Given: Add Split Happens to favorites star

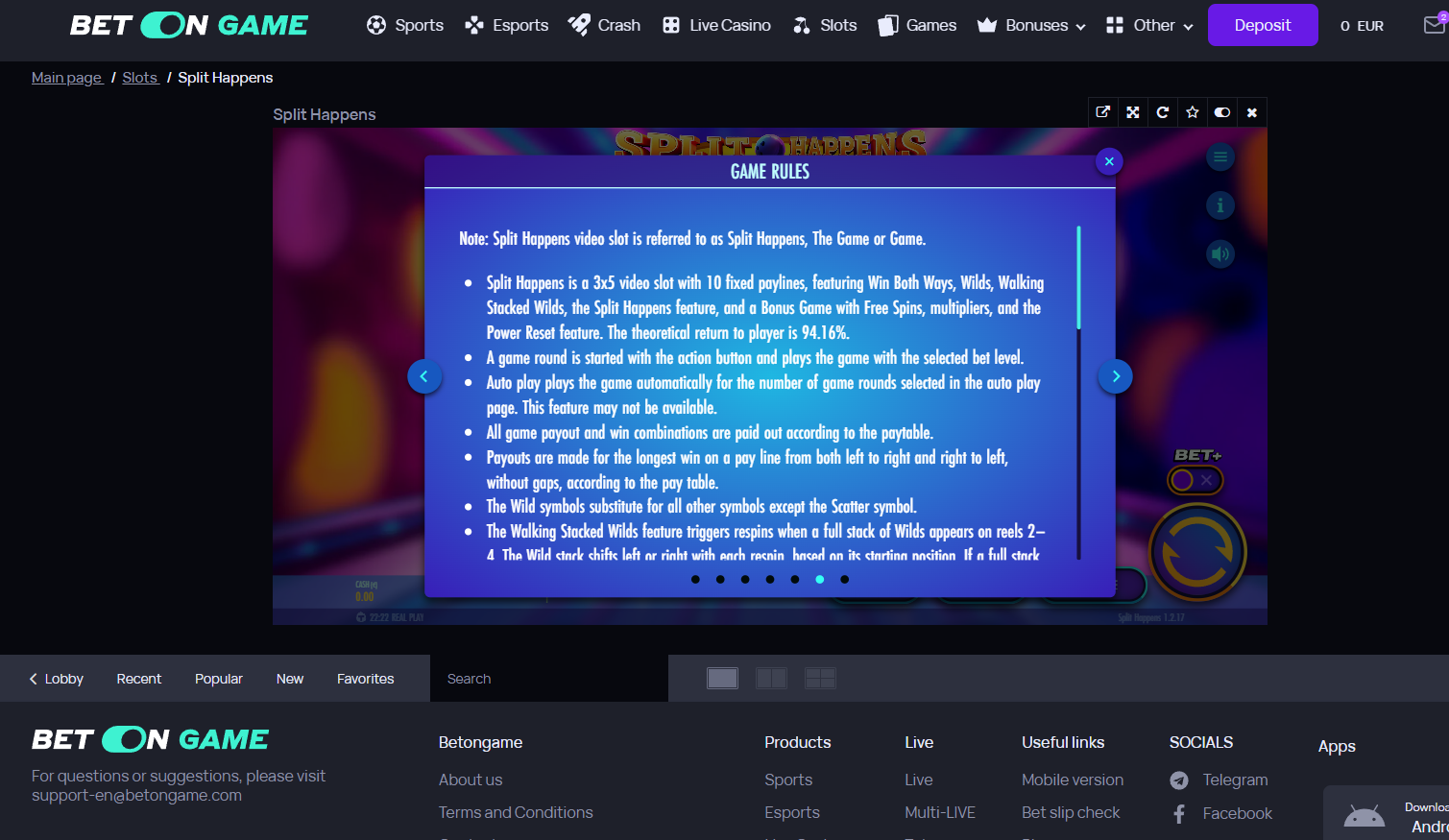Looking at the screenshot, I should (1193, 112).
